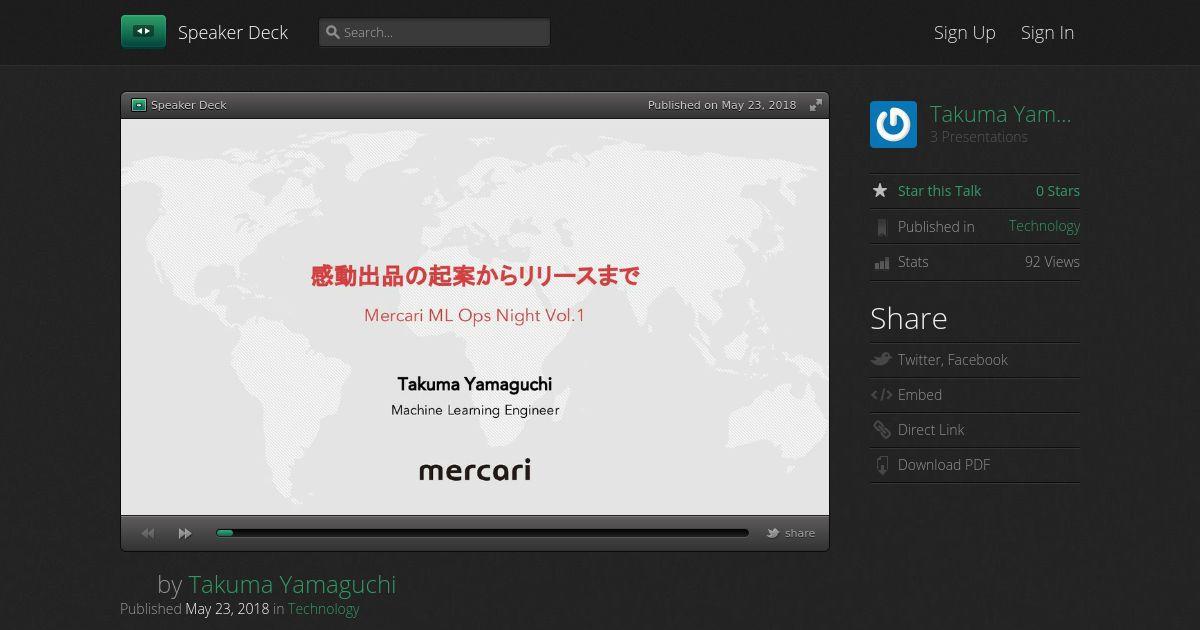This screenshot has height=630, width=1200.
Task: Click 'Speaker Deck' label in player header
Action: coord(188,105)
